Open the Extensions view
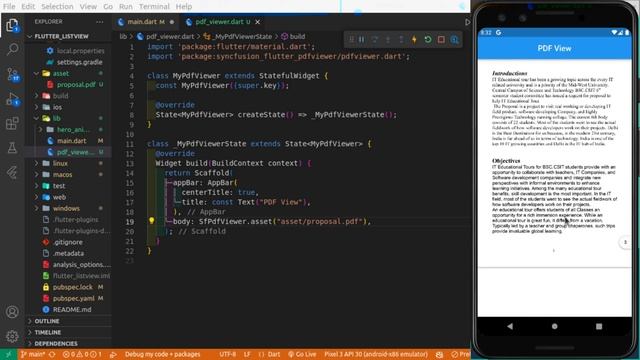 [12, 123]
